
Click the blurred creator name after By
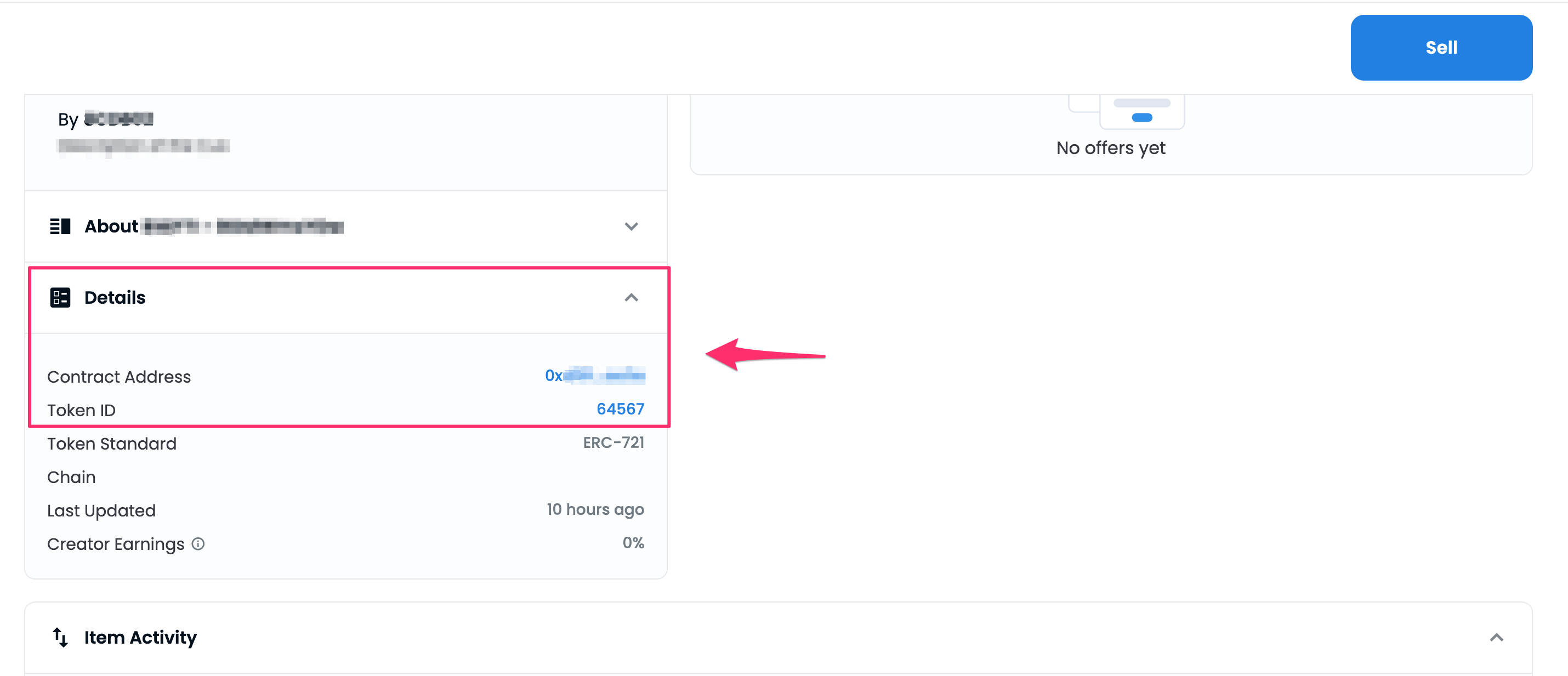pos(118,118)
